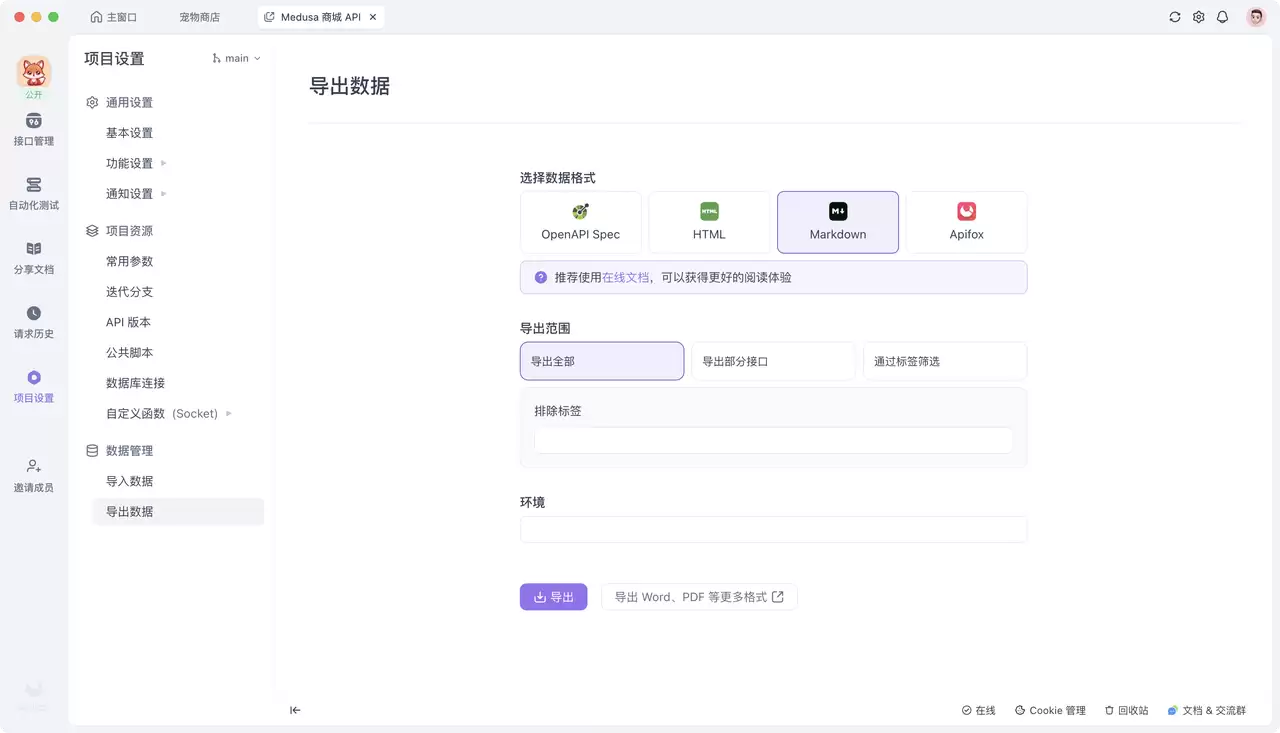
Task: Click the 通用设置 gear icon
Action: point(92,102)
